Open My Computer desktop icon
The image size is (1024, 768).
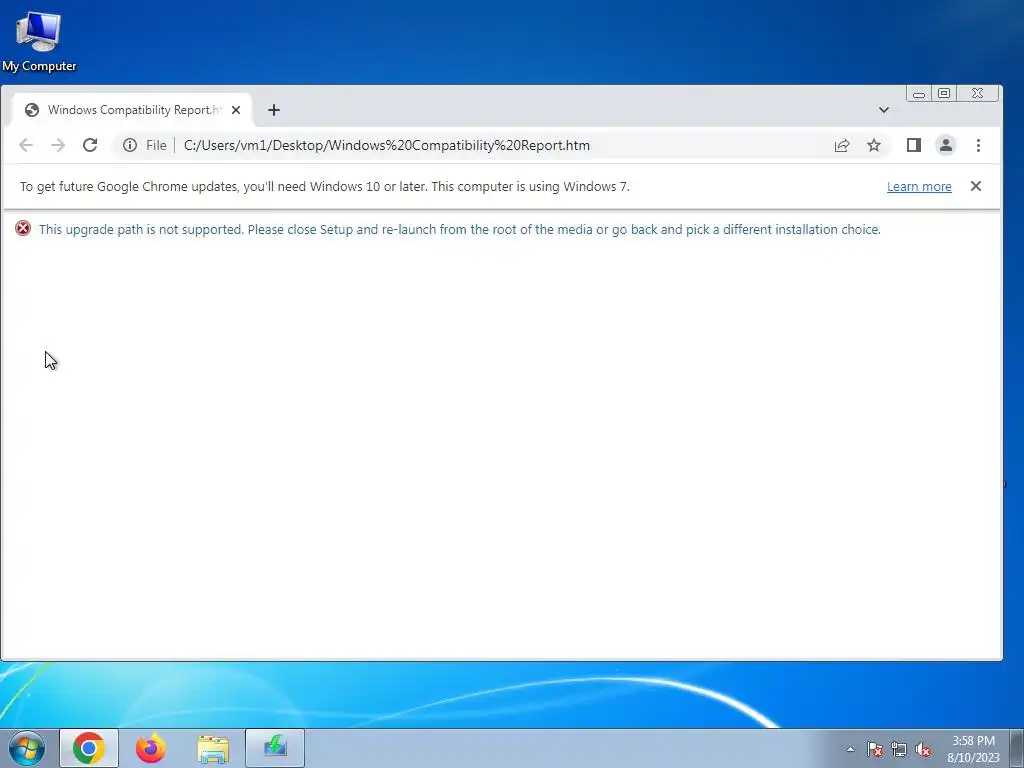point(39,40)
